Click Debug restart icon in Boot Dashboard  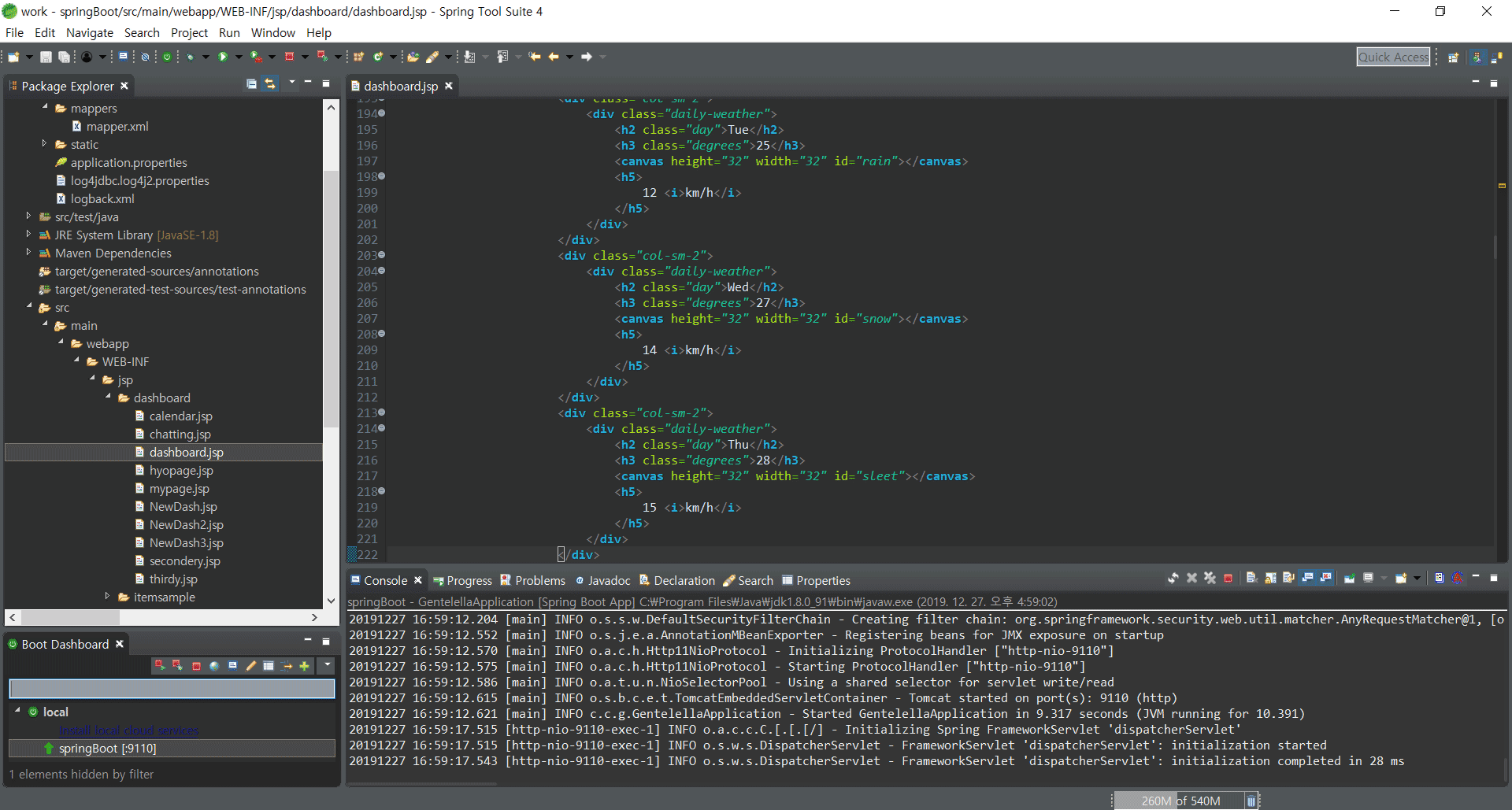[177, 666]
